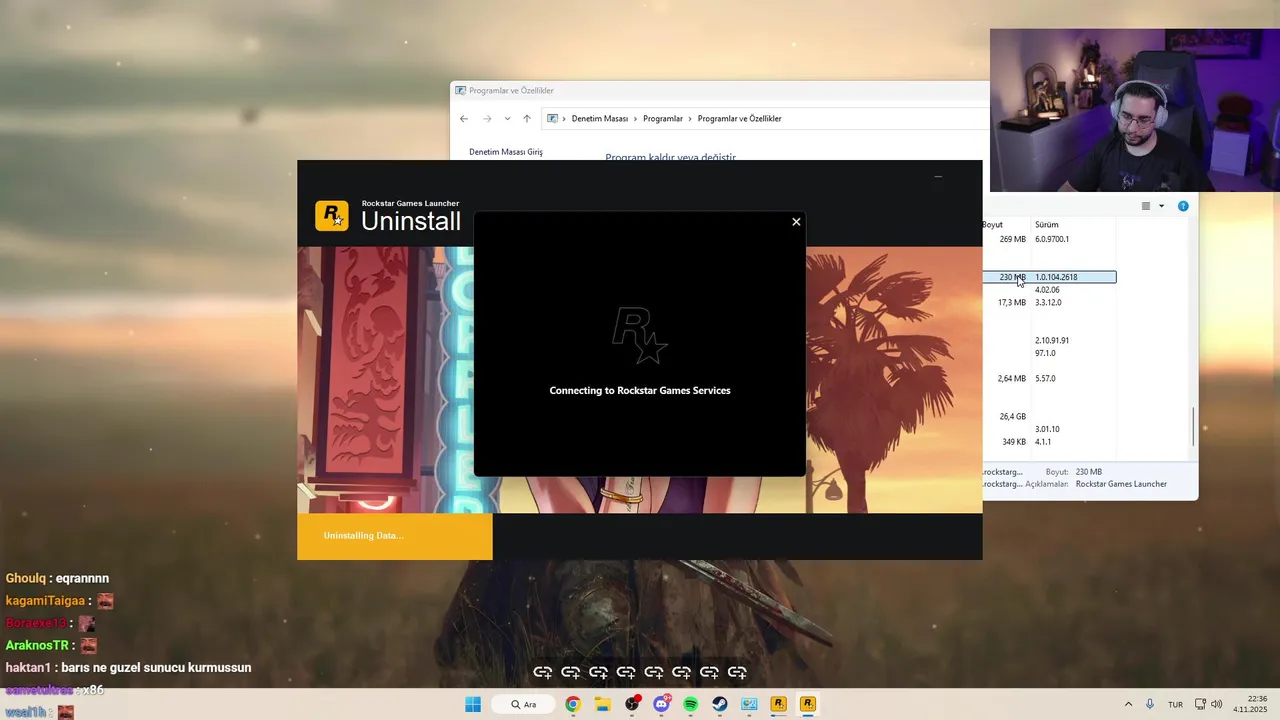Click the address bar Control Panel icon
This screenshot has width=1280, height=720.
click(x=552, y=118)
